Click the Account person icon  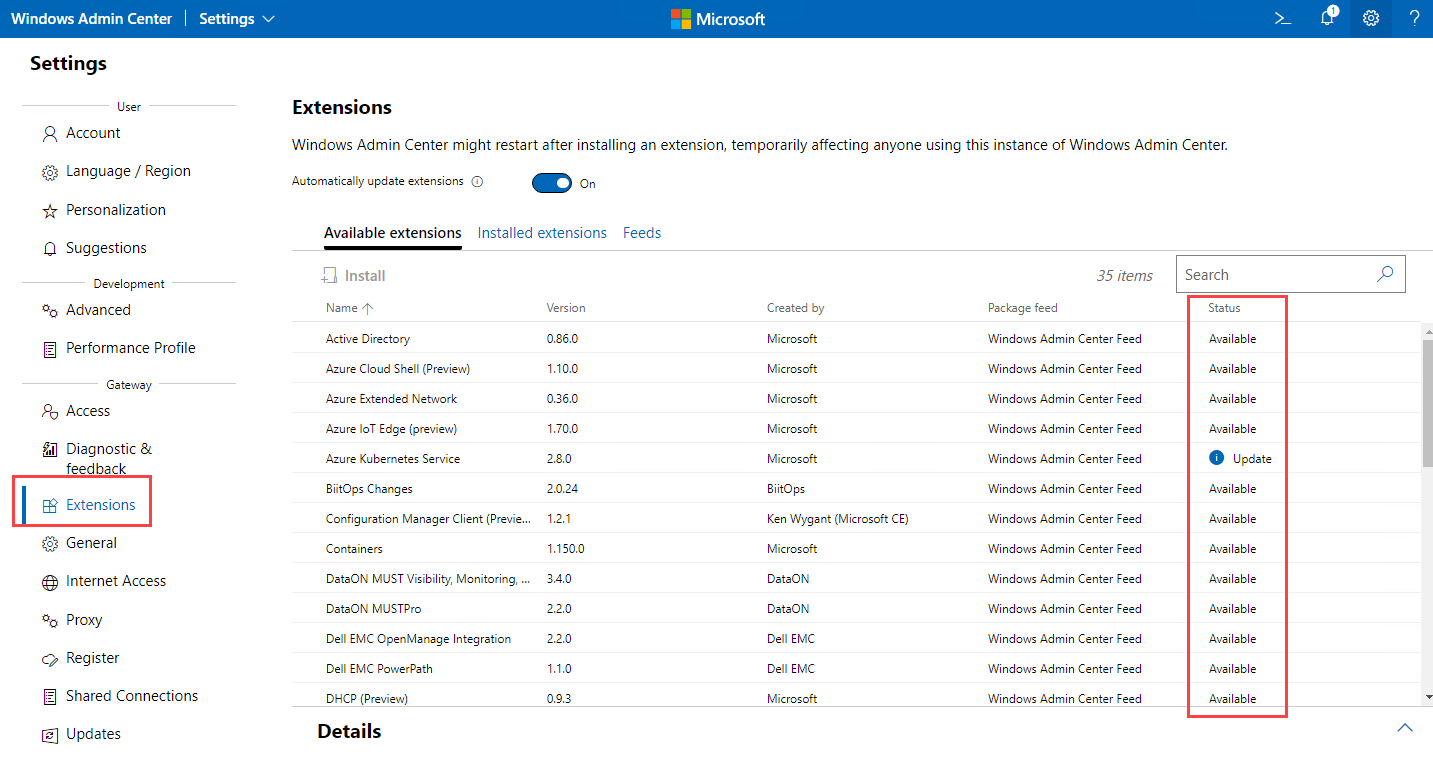pyautogui.click(x=49, y=133)
